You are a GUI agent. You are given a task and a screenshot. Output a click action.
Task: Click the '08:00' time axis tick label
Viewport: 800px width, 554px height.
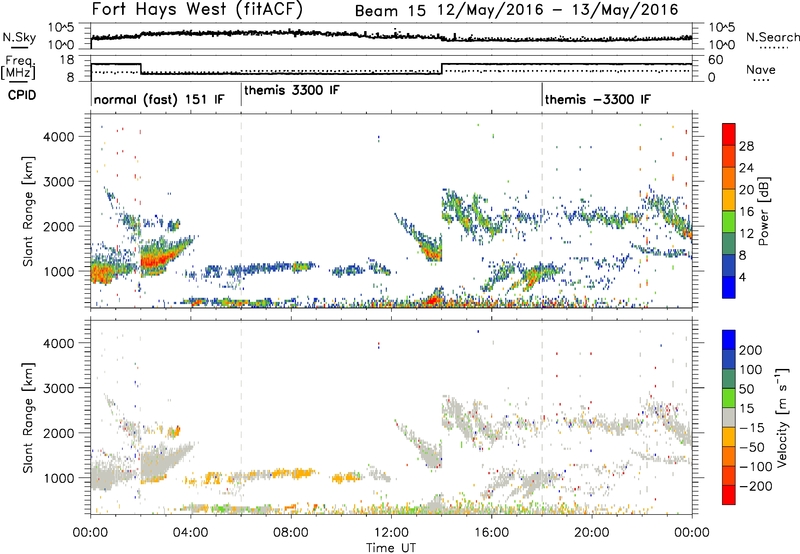[x=291, y=533]
